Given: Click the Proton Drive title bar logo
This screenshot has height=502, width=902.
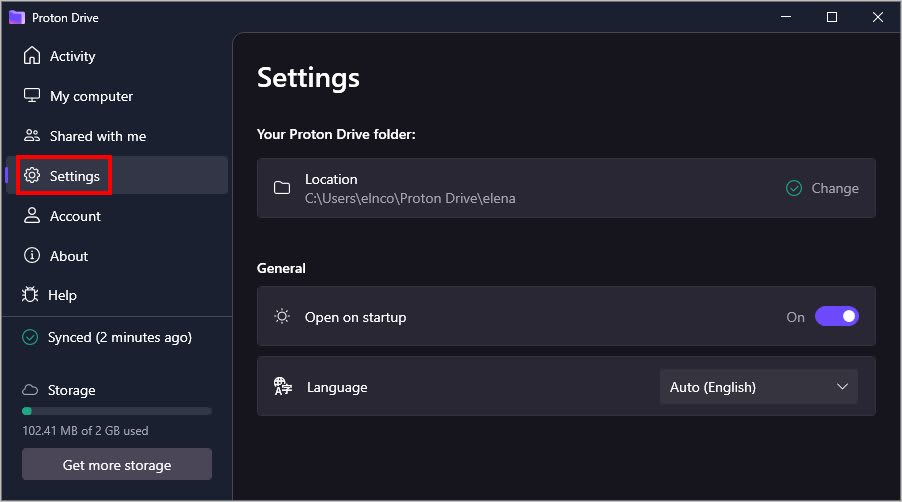Looking at the screenshot, I should click(17, 17).
